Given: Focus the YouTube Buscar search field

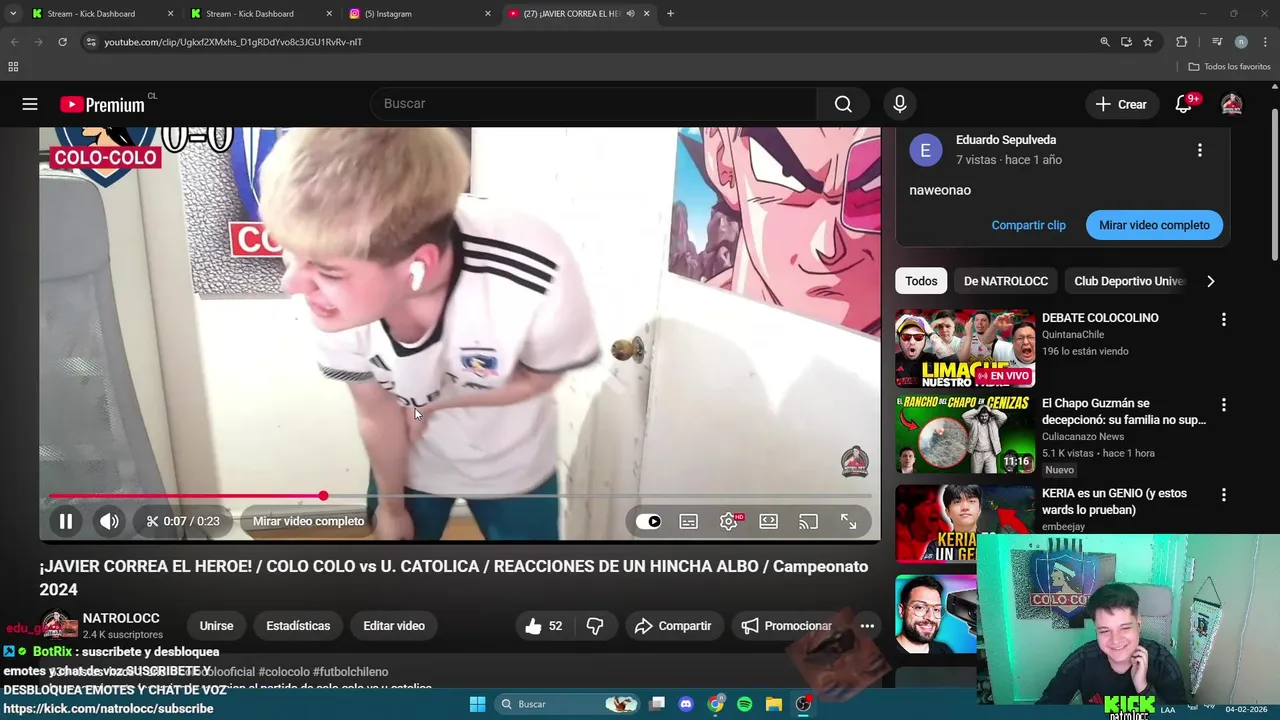Looking at the screenshot, I should point(595,104).
